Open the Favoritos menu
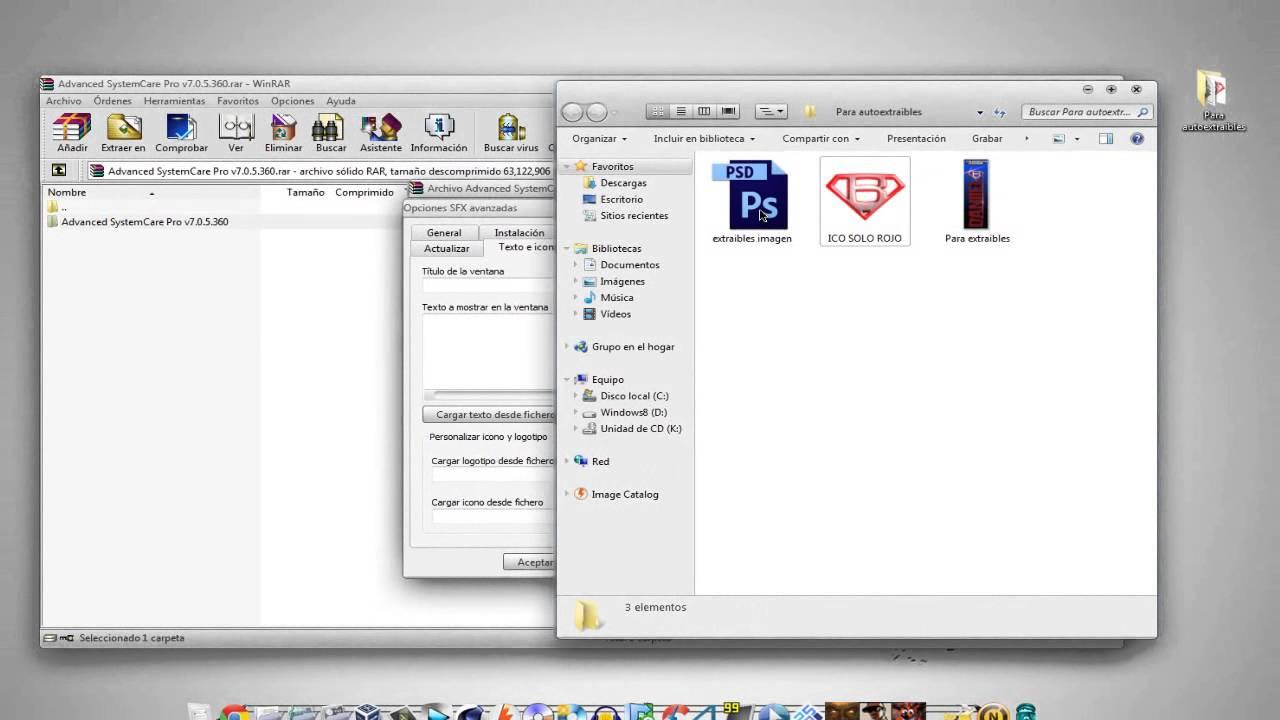 [238, 101]
